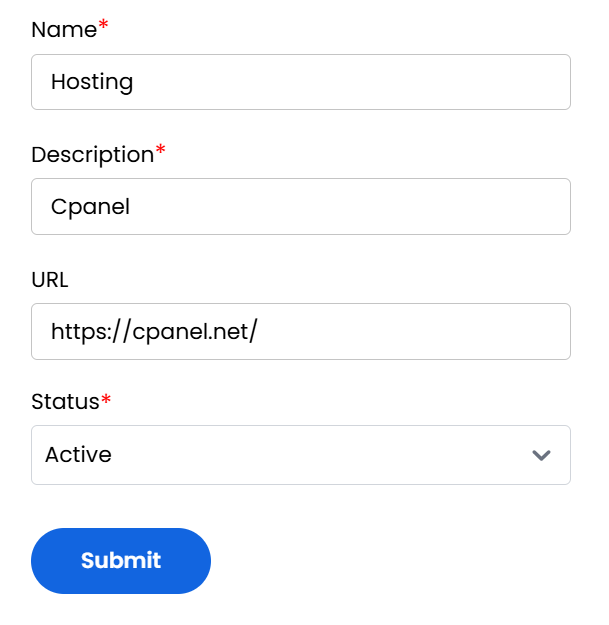Click the Status field label
This screenshot has height=625, width=609.
(x=65, y=402)
